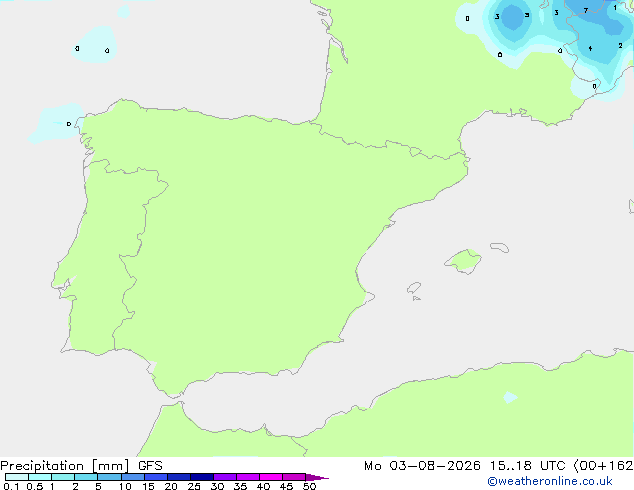Image resolution: width=634 pixels, height=490 pixels.
Task: Click the map precipitation value '4'
Action: [x=590, y=49]
